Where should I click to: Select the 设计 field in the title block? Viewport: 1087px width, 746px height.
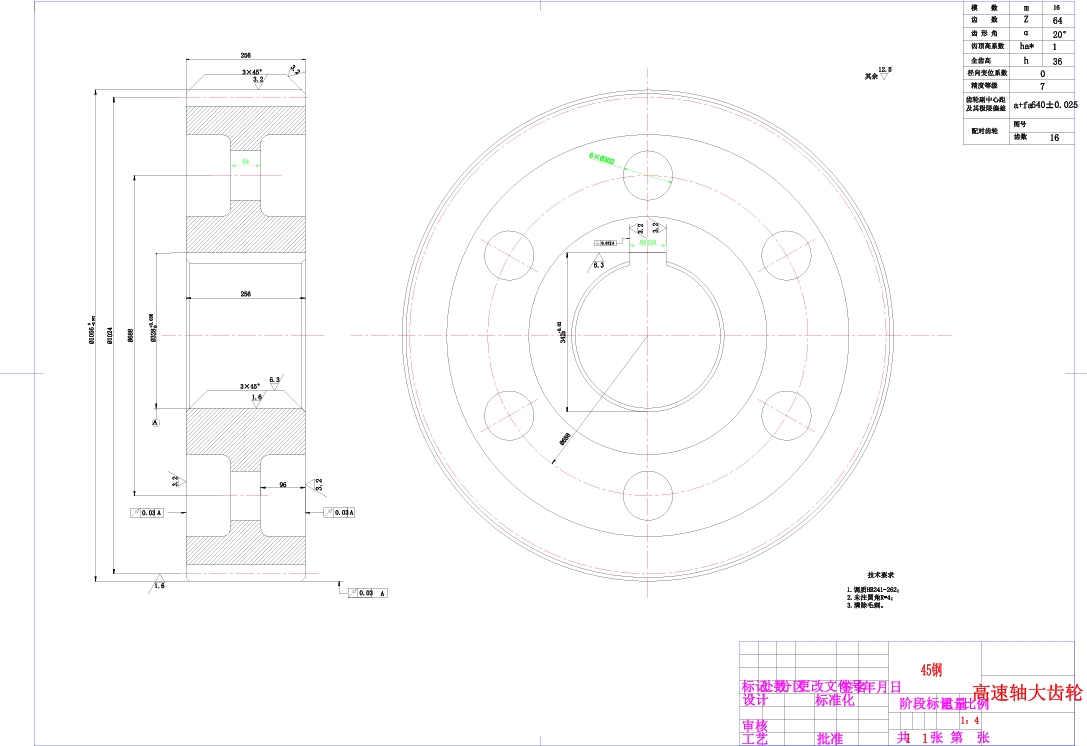[x=754, y=699]
